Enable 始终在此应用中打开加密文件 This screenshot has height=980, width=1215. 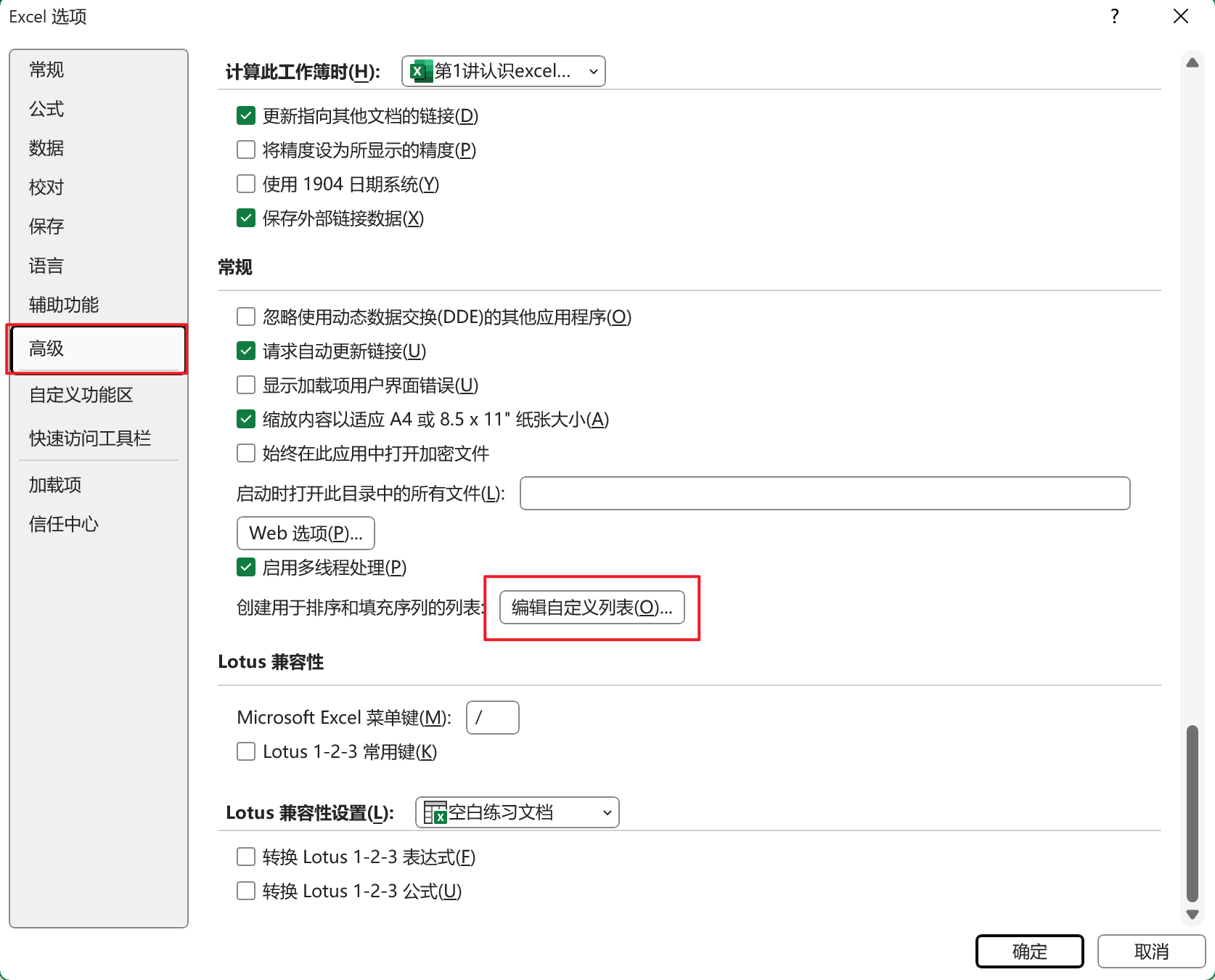click(x=246, y=453)
